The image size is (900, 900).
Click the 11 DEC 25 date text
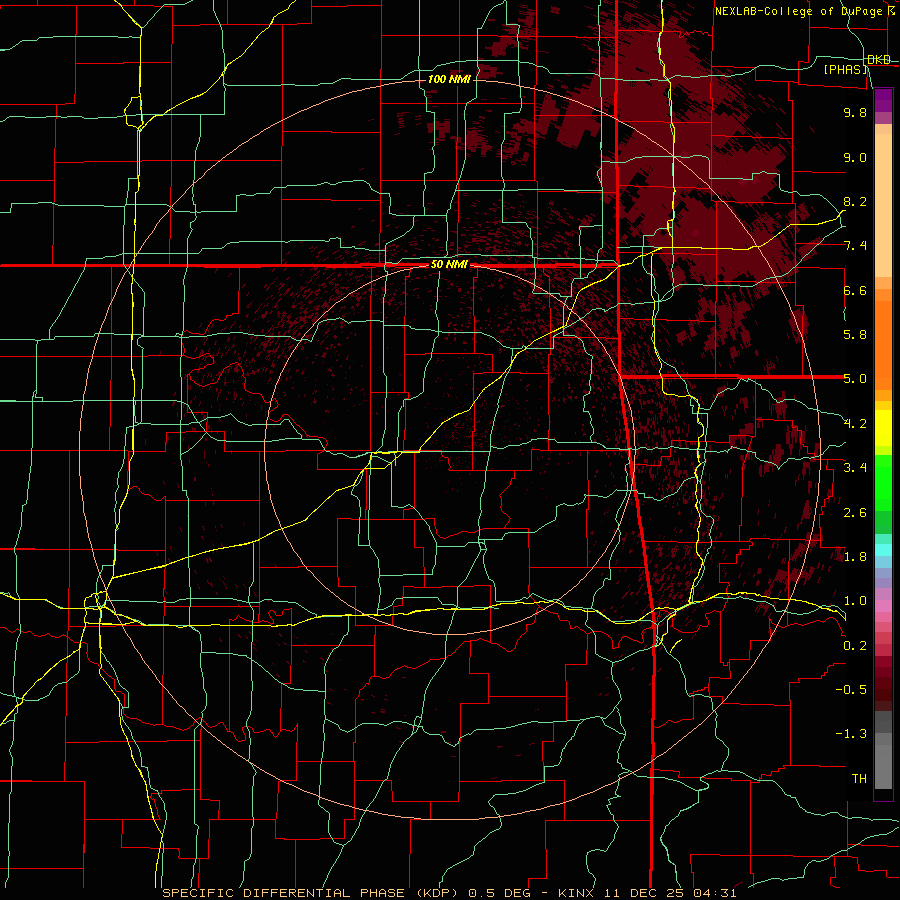tap(643, 893)
